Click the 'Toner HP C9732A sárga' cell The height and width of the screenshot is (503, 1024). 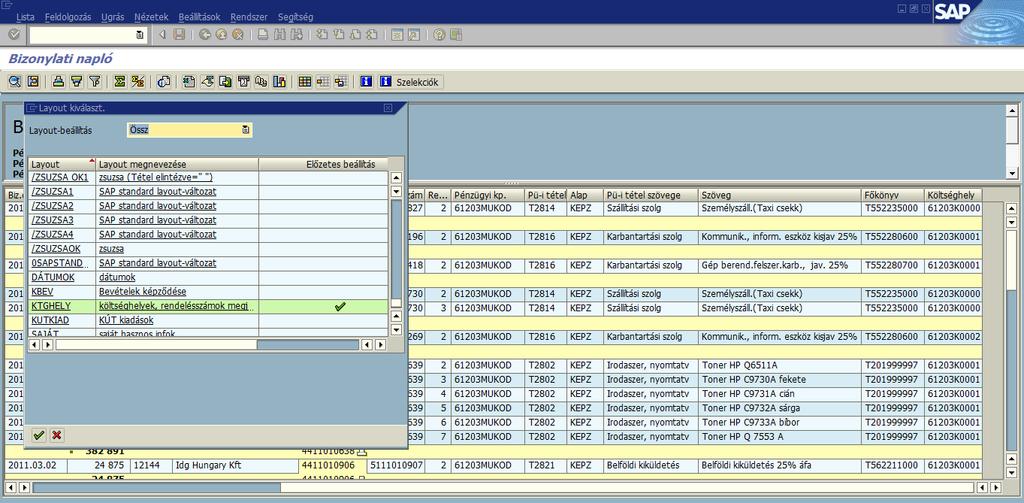click(x=779, y=408)
